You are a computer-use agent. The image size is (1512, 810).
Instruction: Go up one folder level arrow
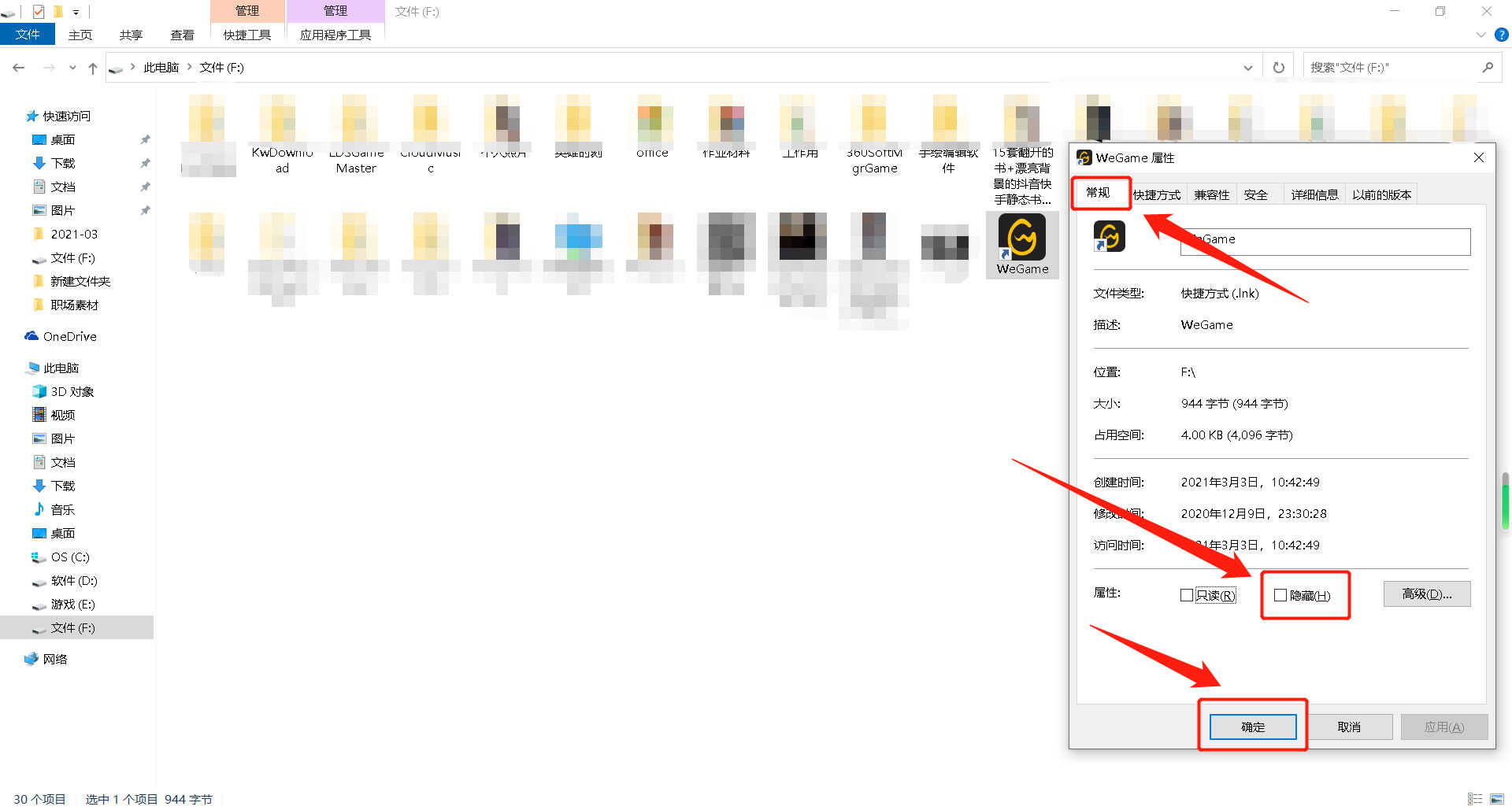click(93, 68)
